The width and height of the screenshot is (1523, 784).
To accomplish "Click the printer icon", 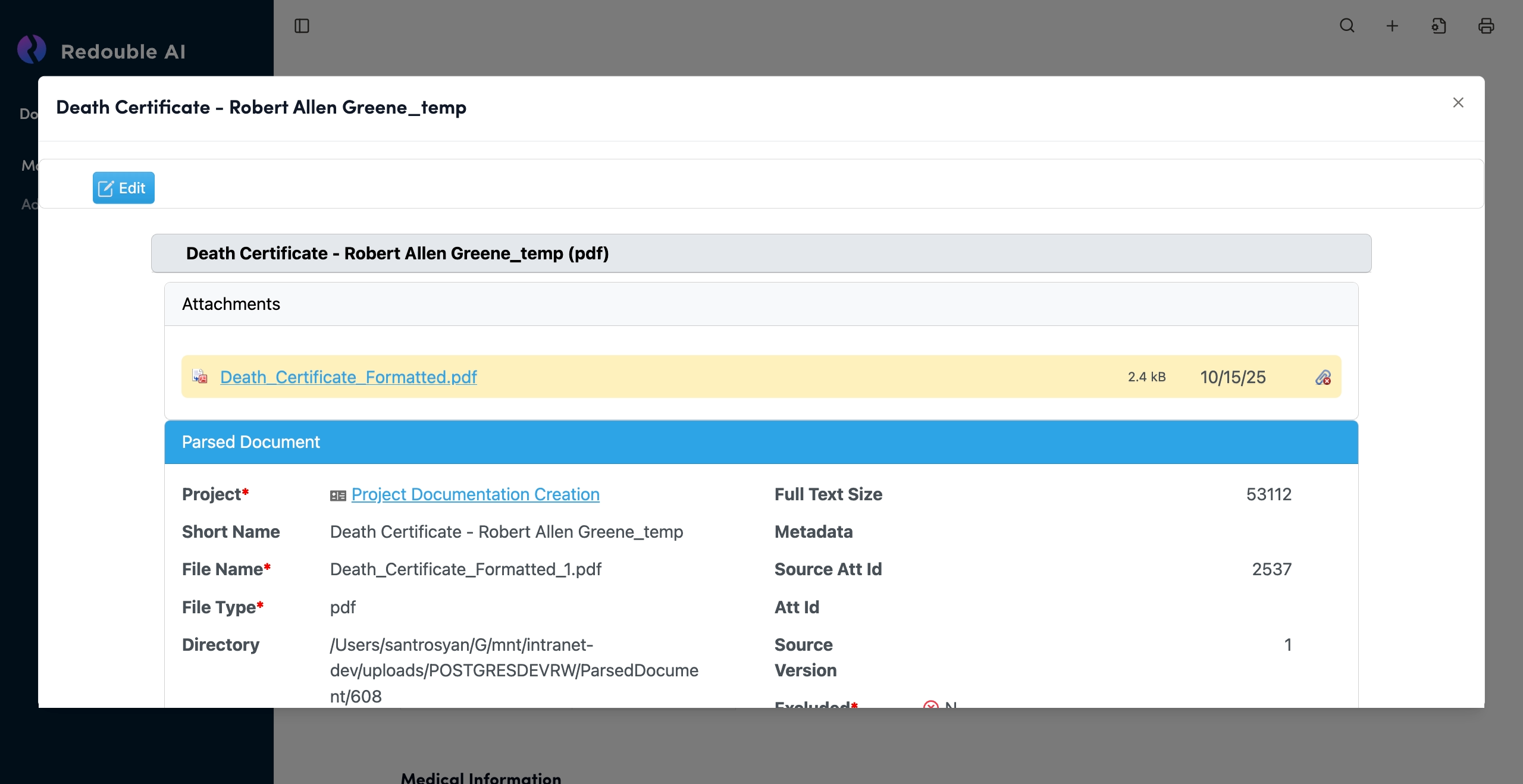I will tap(1486, 26).
